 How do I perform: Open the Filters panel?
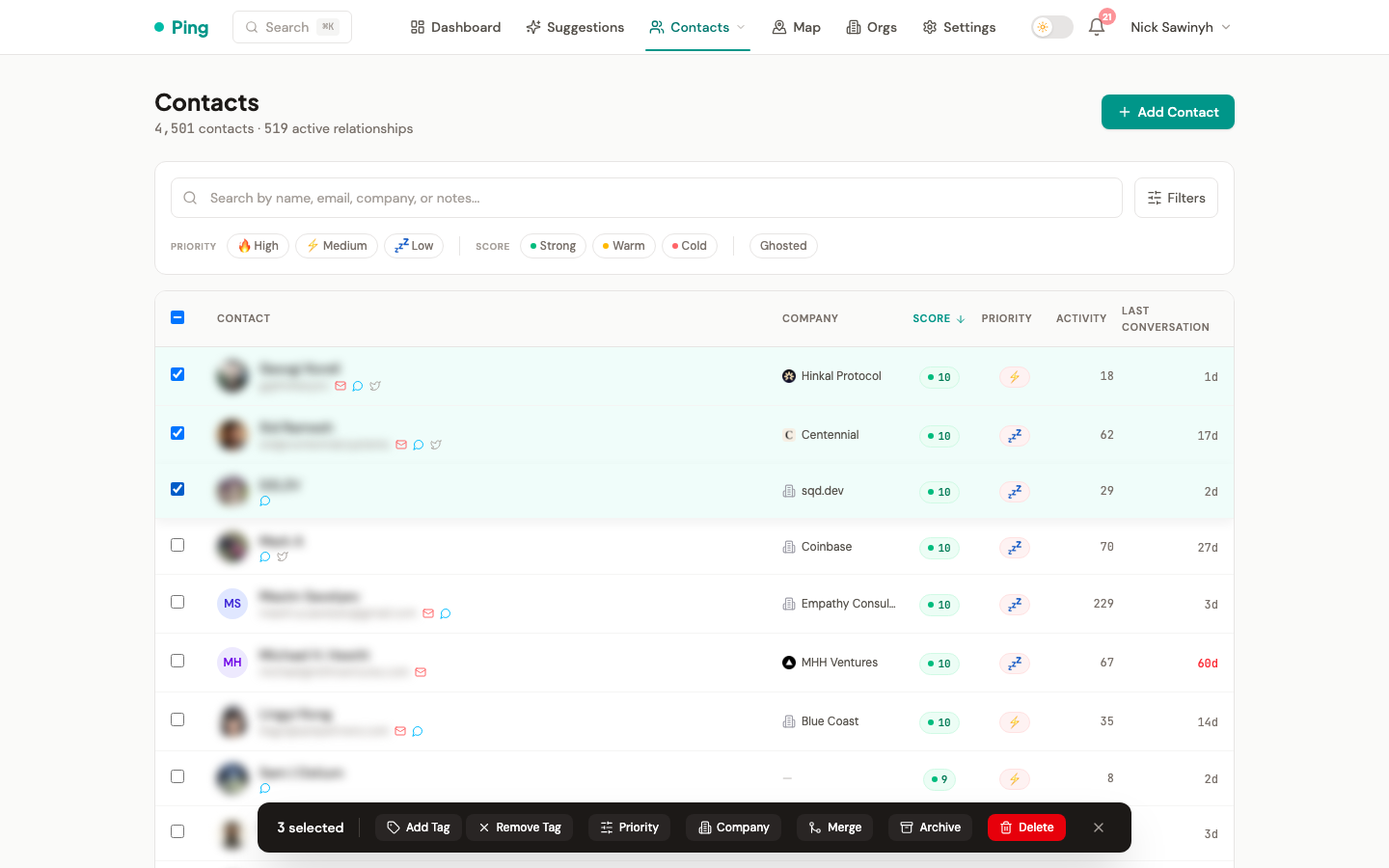1176,198
